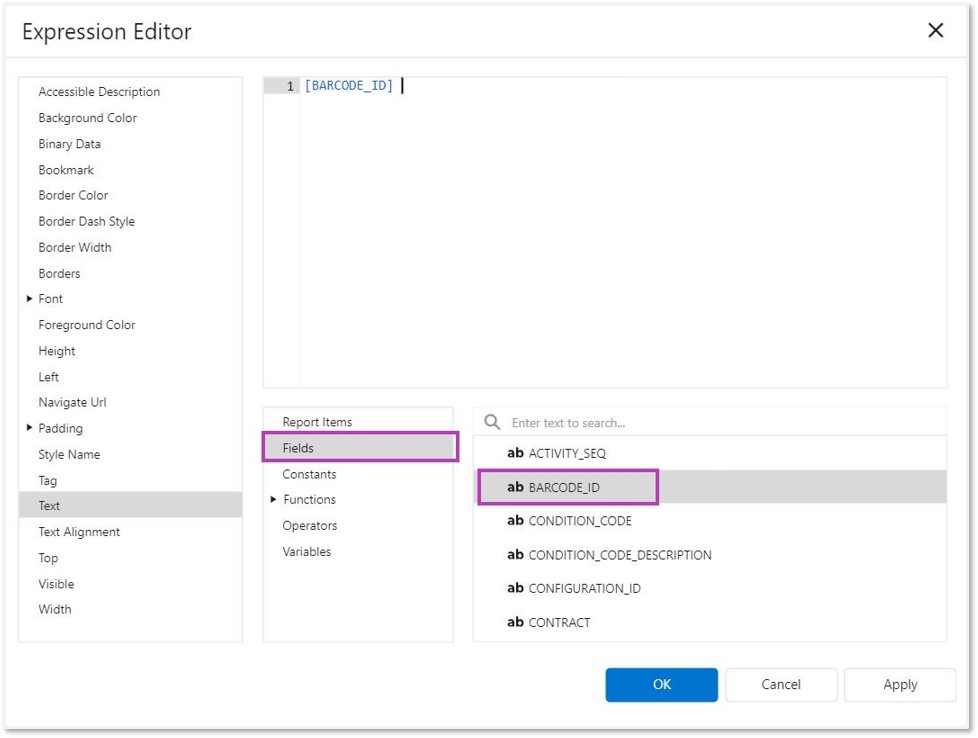The height and width of the screenshot is (738, 978).
Task: Select the Background Color property
Action: point(87,118)
